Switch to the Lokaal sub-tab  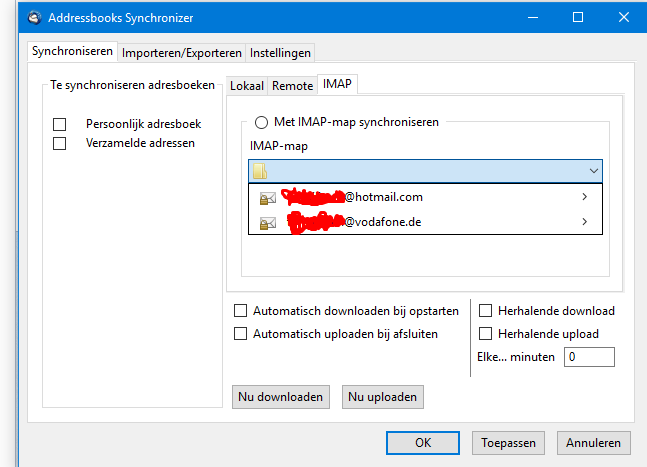tap(247, 86)
